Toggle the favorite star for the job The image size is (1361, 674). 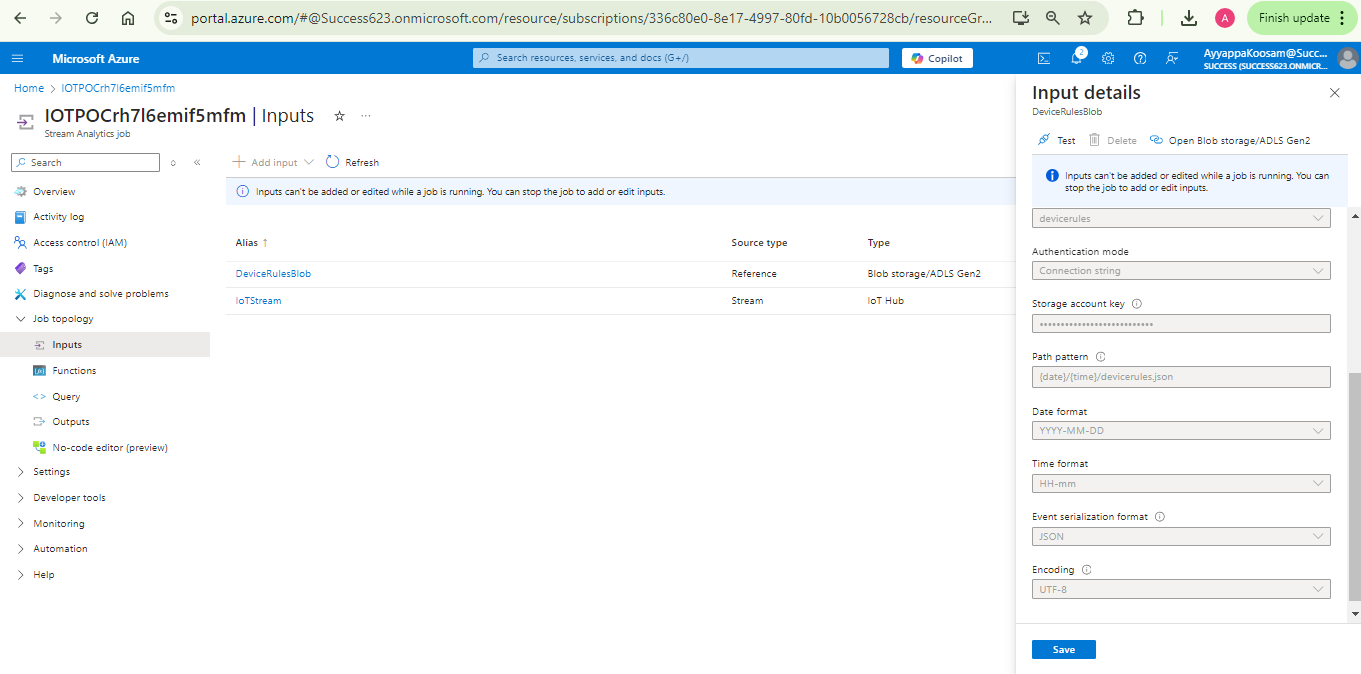tap(339, 116)
